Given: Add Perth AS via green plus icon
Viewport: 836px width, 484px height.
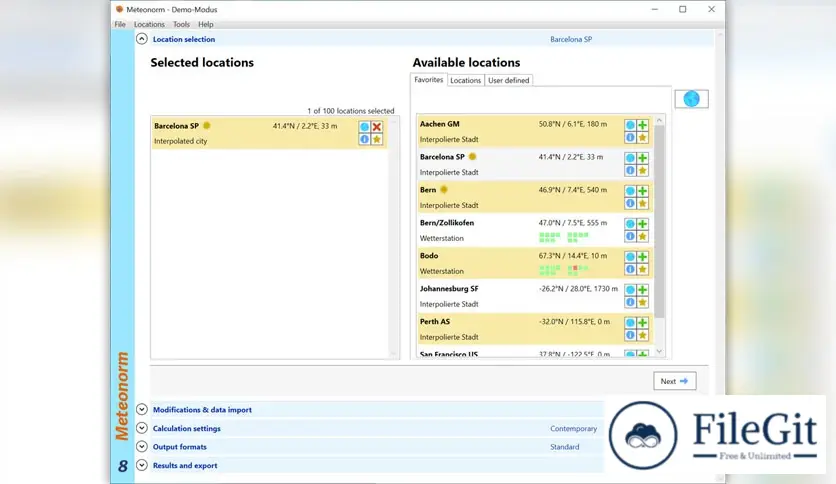Looking at the screenshot, I should (643, 323).
